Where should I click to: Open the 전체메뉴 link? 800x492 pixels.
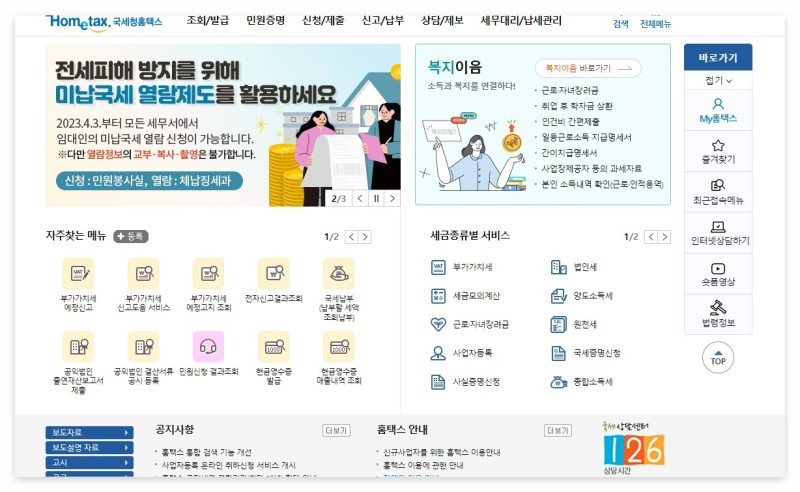[x=656, y=23]
